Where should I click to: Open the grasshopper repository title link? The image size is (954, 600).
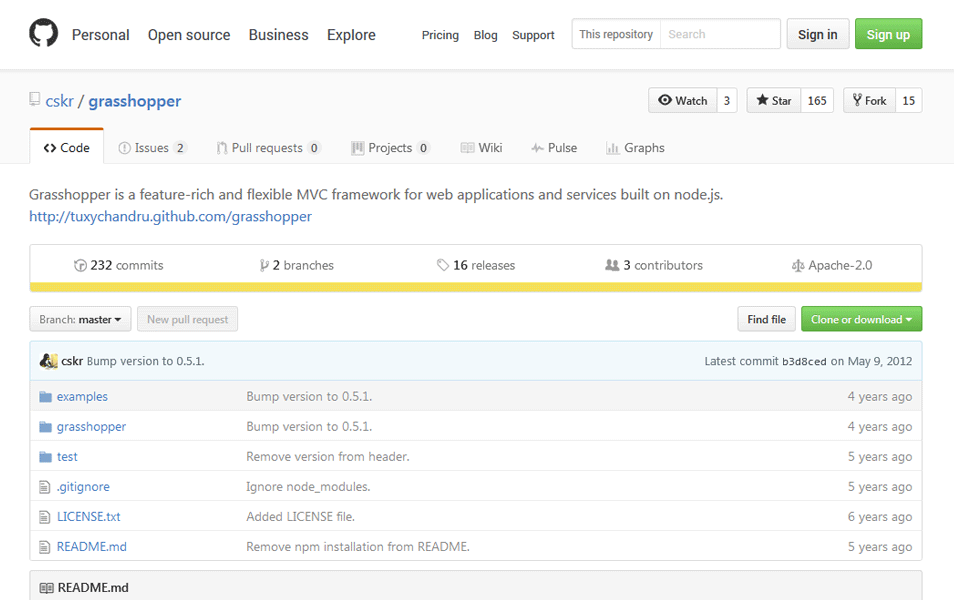(134, 101)
